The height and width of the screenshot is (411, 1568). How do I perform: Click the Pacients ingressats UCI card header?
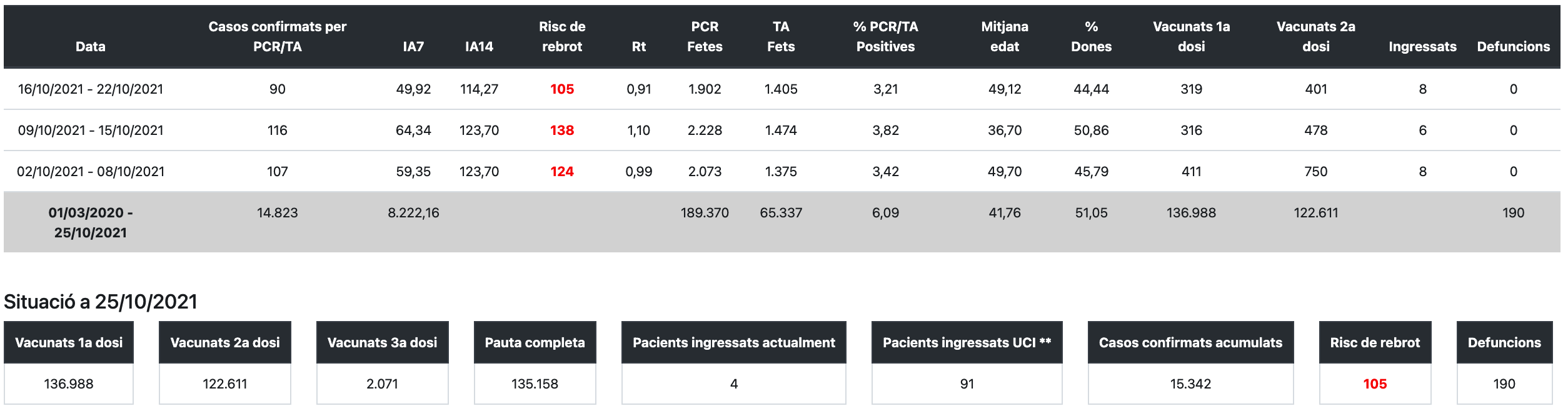967,342
